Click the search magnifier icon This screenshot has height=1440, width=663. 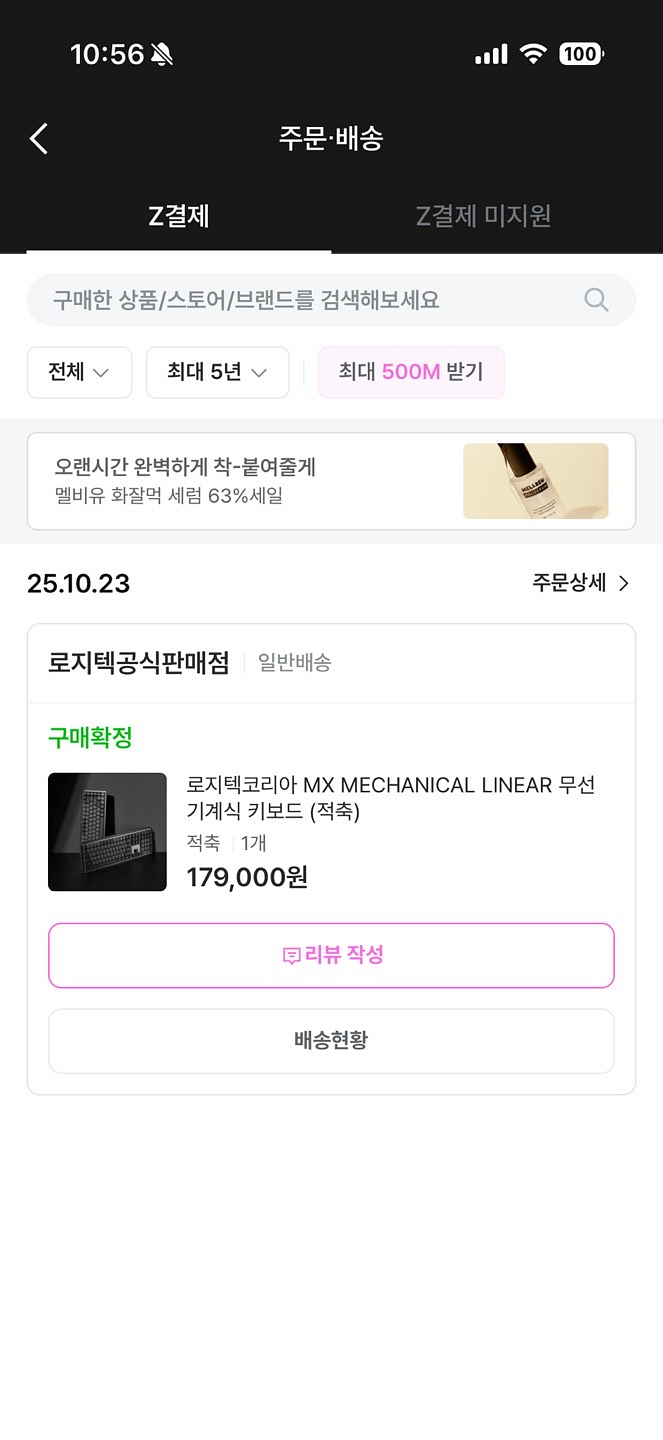point(595,300)
